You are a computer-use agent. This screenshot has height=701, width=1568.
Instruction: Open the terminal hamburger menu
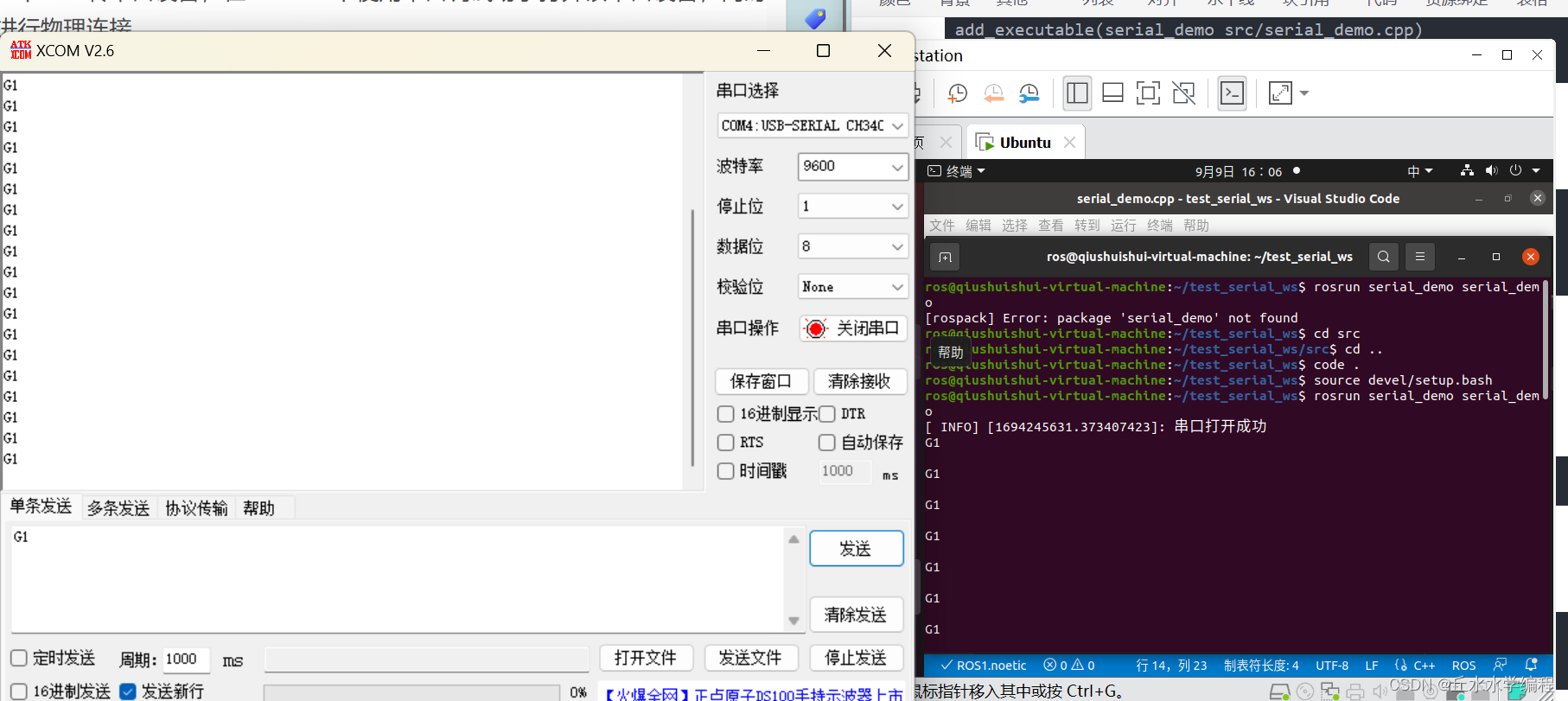(1419, 257)
